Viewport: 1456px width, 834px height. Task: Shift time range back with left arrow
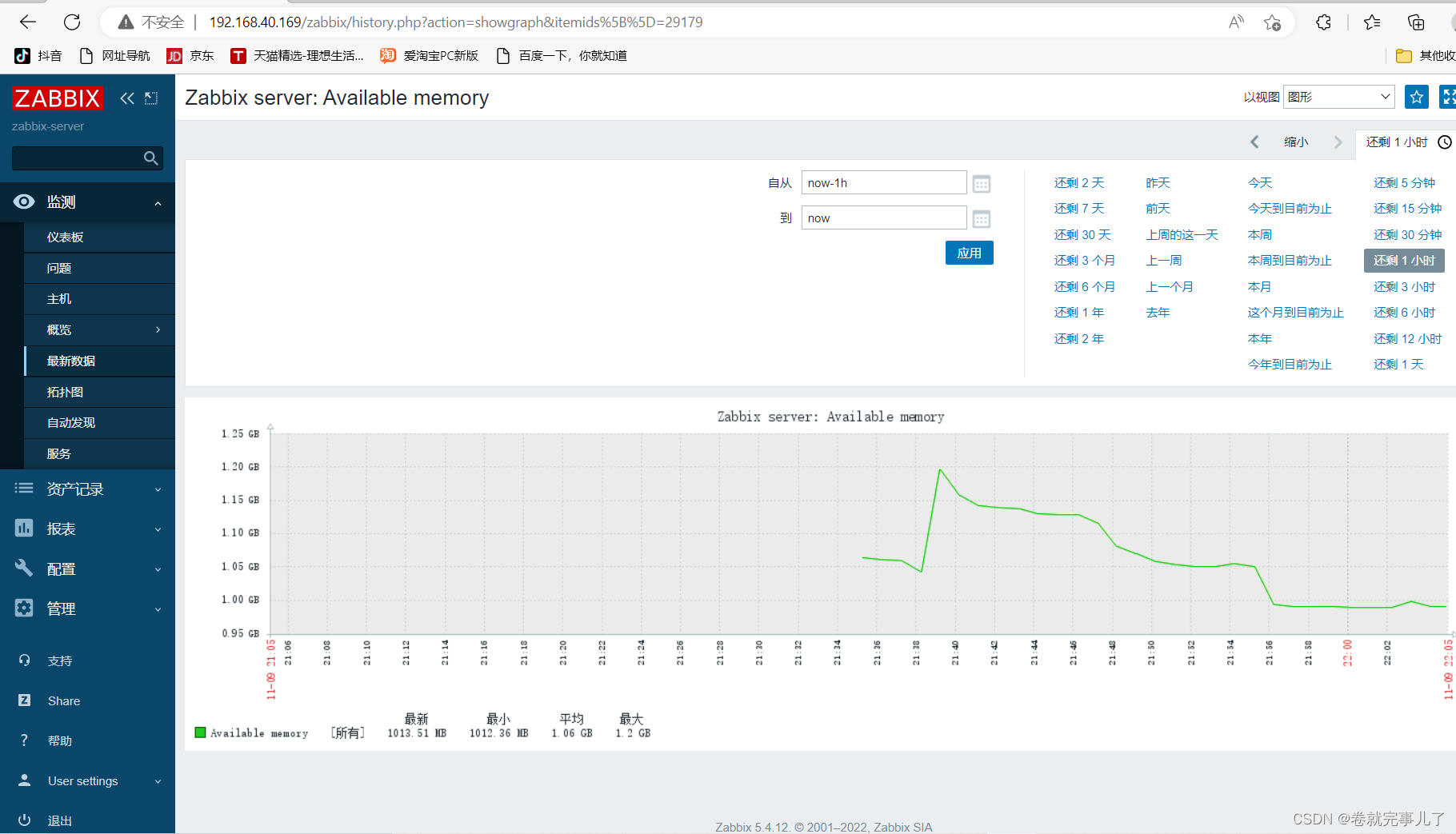tap(1254, 142)
